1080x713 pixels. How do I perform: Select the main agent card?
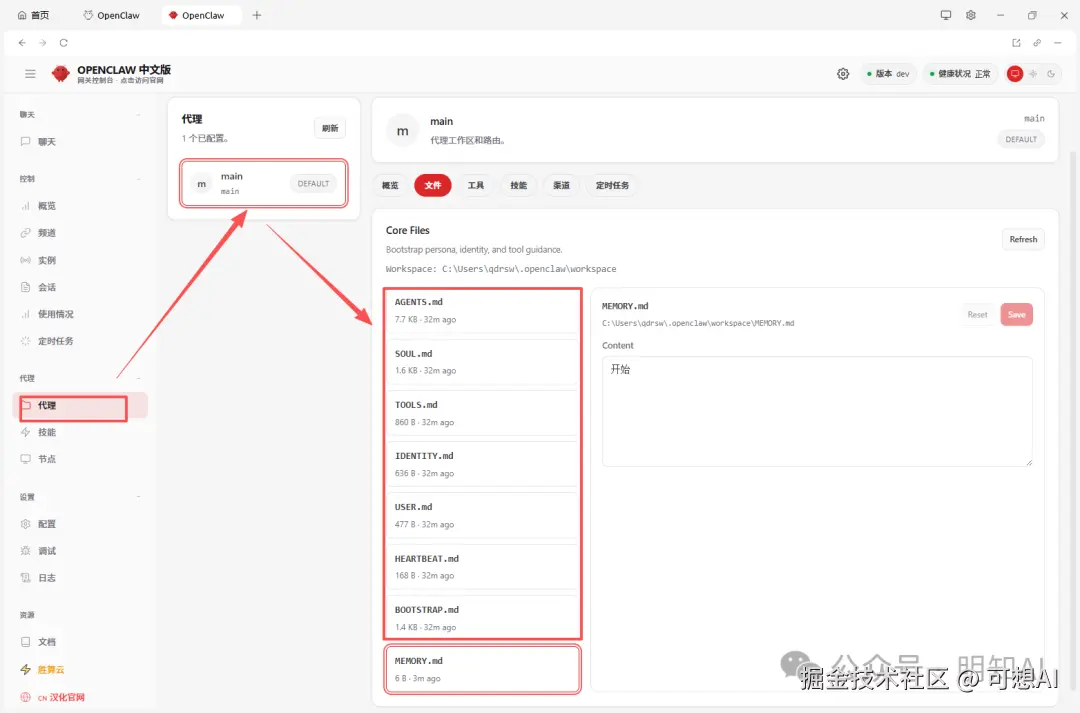[264, 183]
